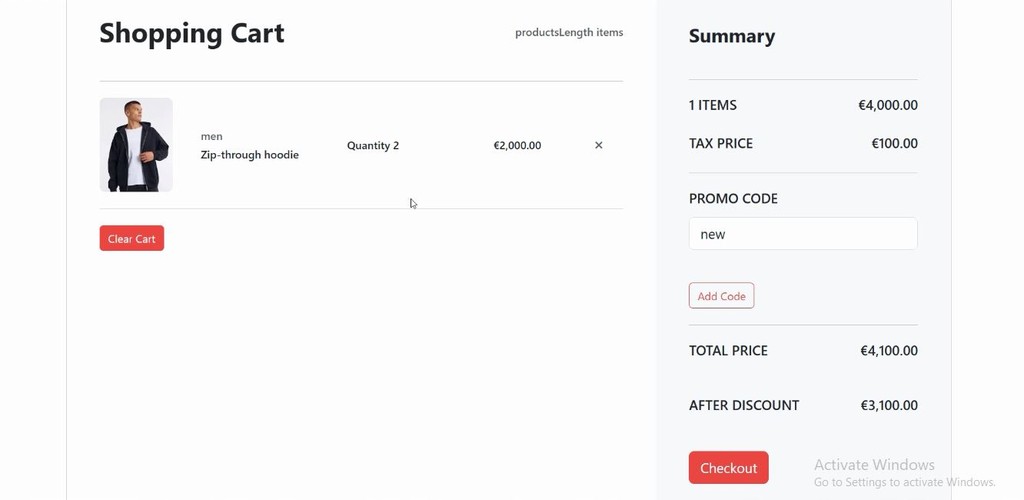Click the €2,000.00 item price
The image size is (1024, 500).
pos(517,145)
